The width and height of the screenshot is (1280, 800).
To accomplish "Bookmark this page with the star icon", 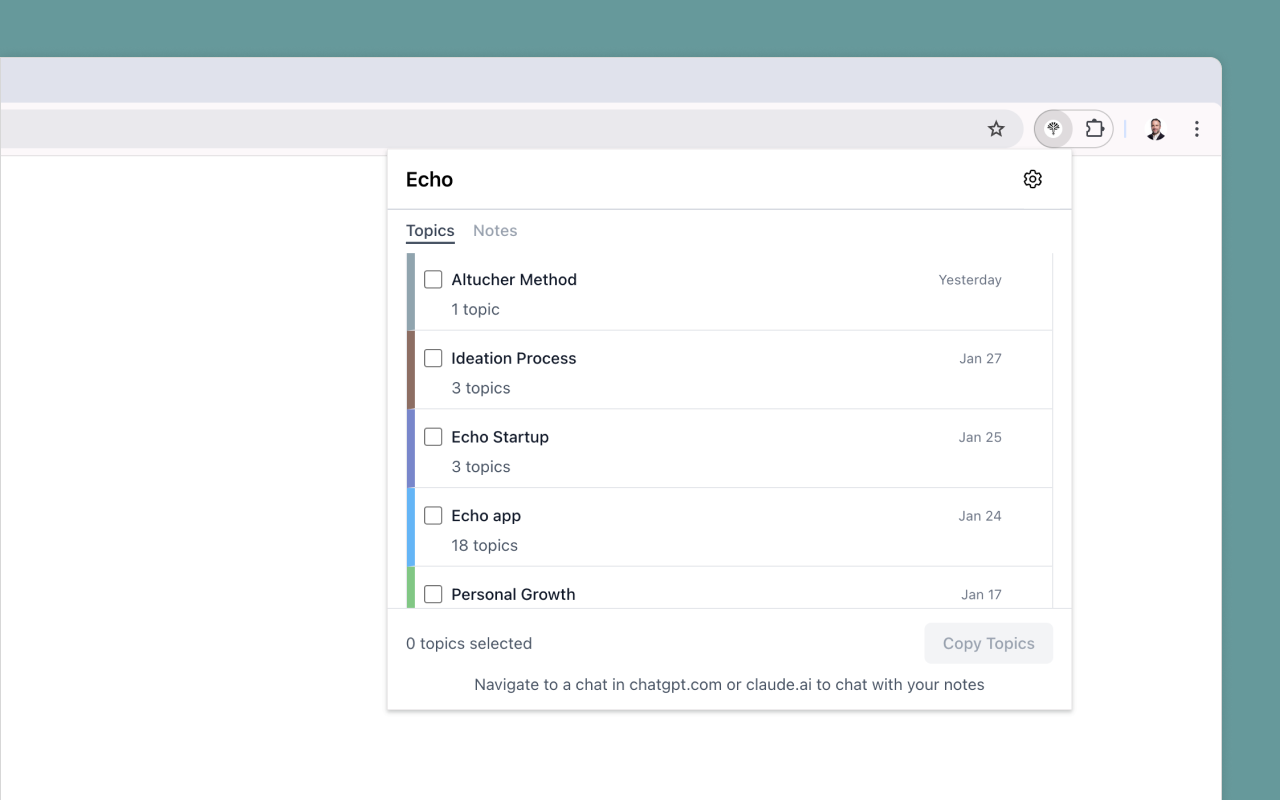I will [x=996, y=129].
